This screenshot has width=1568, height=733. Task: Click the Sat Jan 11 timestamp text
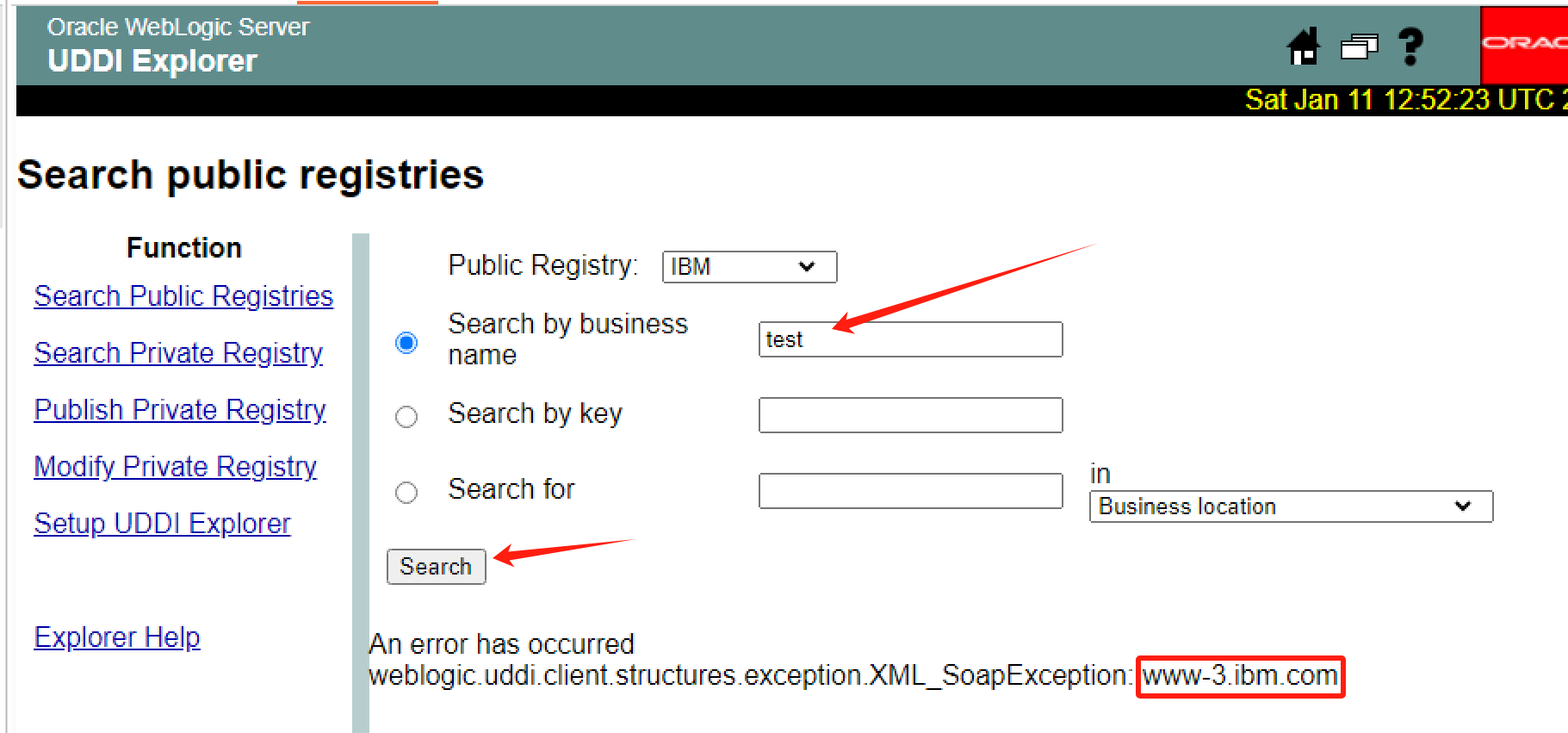tap(1406, 101)
